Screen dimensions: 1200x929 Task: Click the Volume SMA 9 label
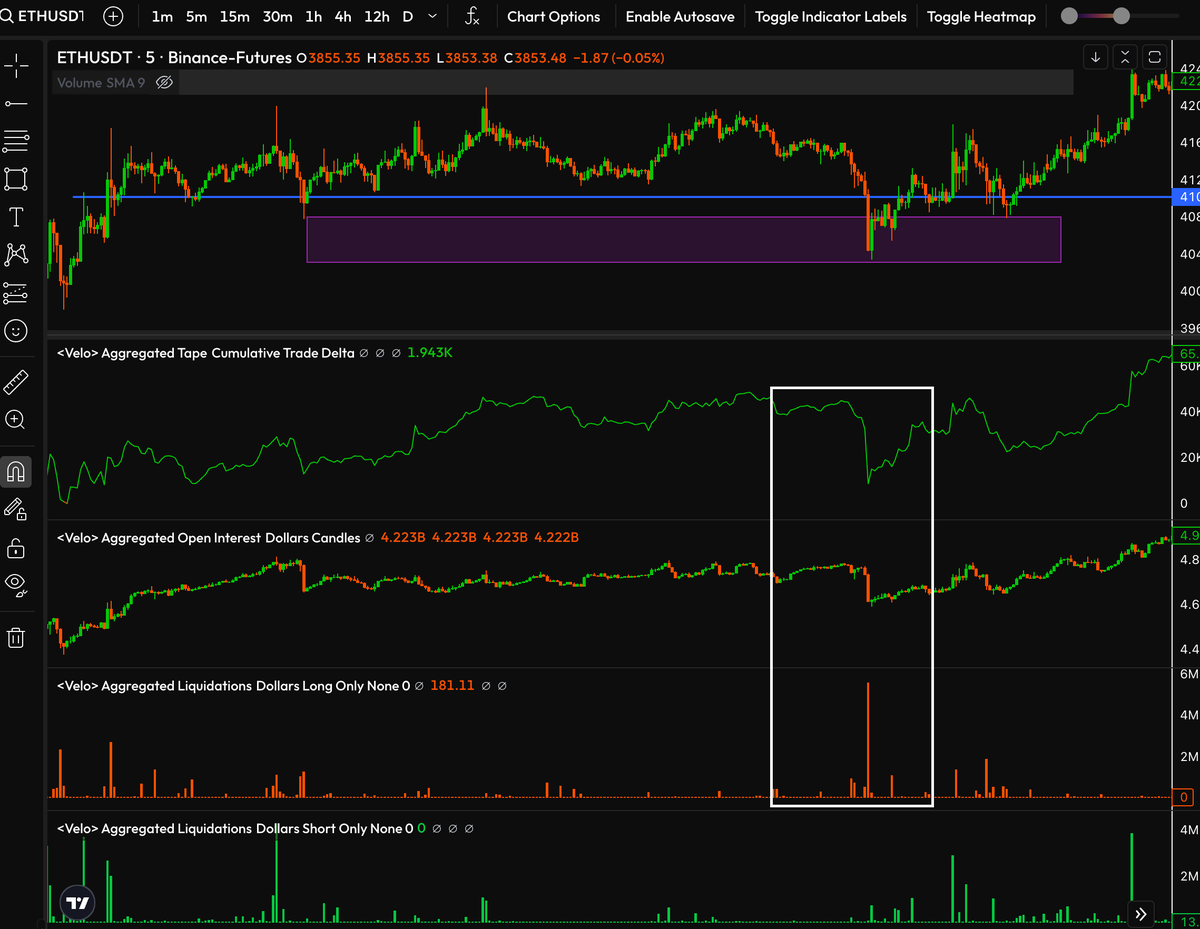pyautogui.click(x=101, y=82)
